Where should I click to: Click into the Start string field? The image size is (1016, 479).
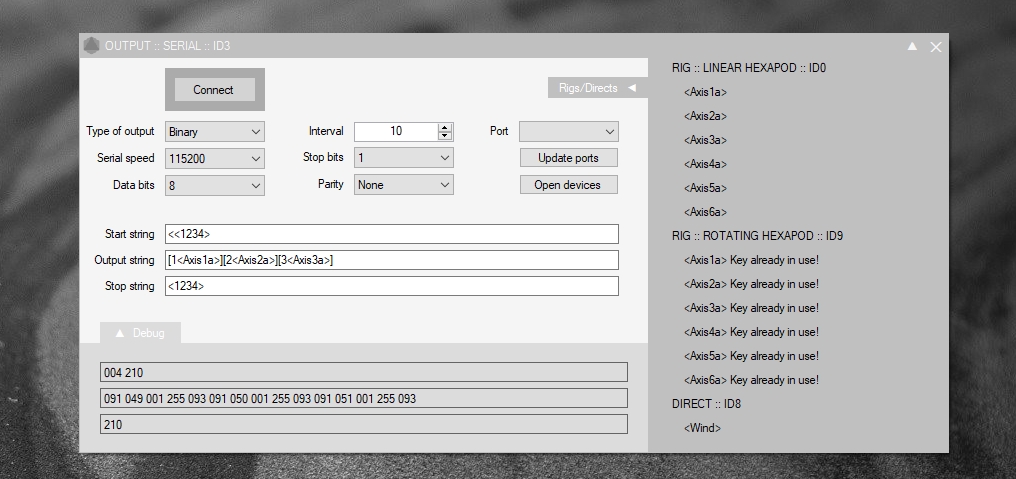[391, 234]
